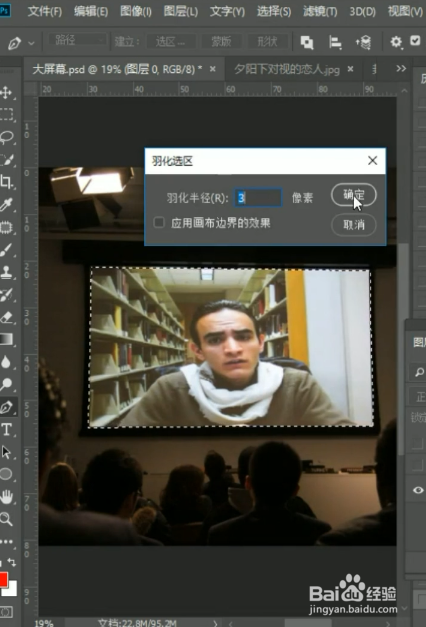
Task: Select the Hand tool
Action: (6, 497)
